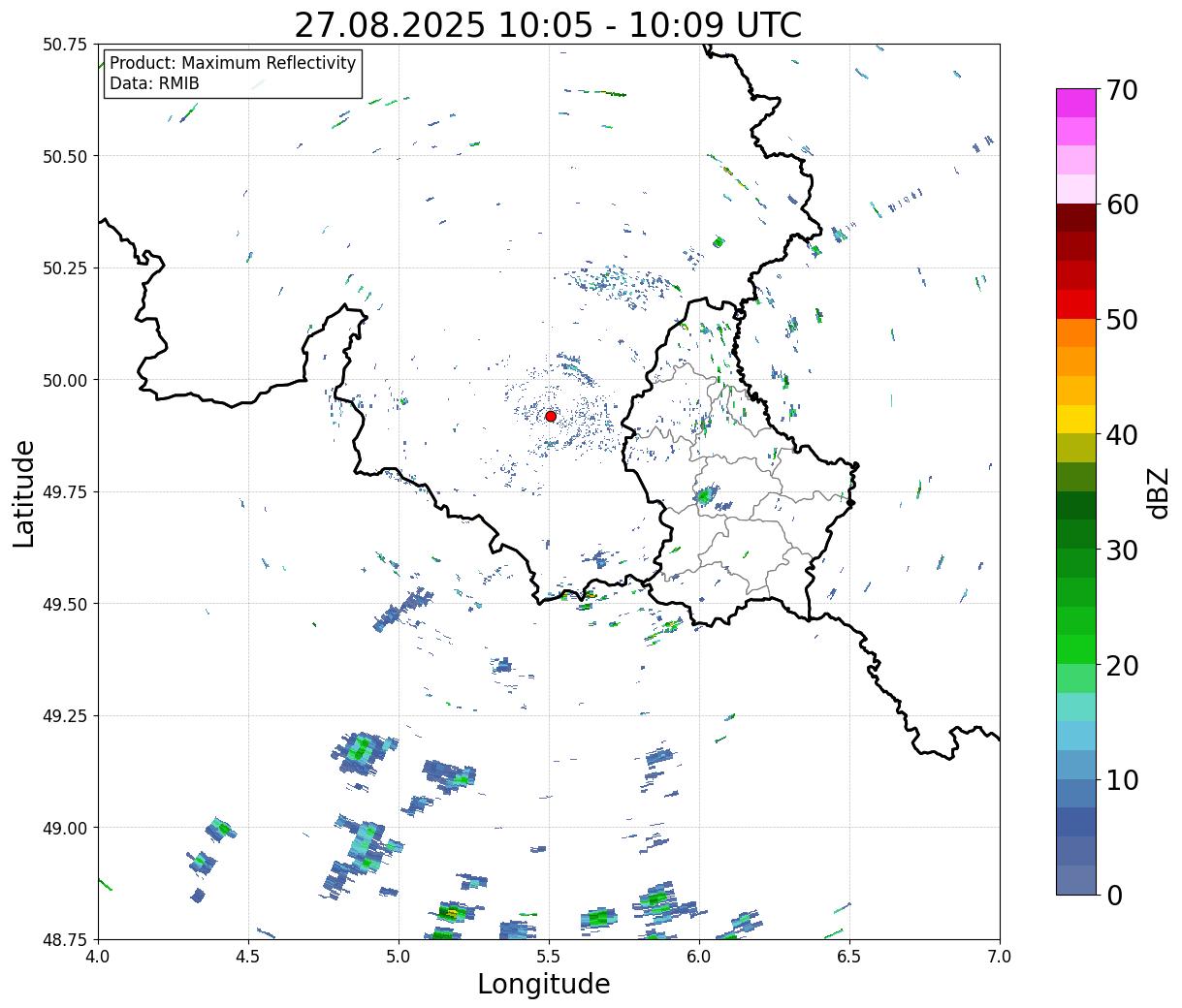The width and height of the screenshot is (1182, 1008).
Task: Select the orange swatch just below 50 dBZ
Action: [1076, 332]
